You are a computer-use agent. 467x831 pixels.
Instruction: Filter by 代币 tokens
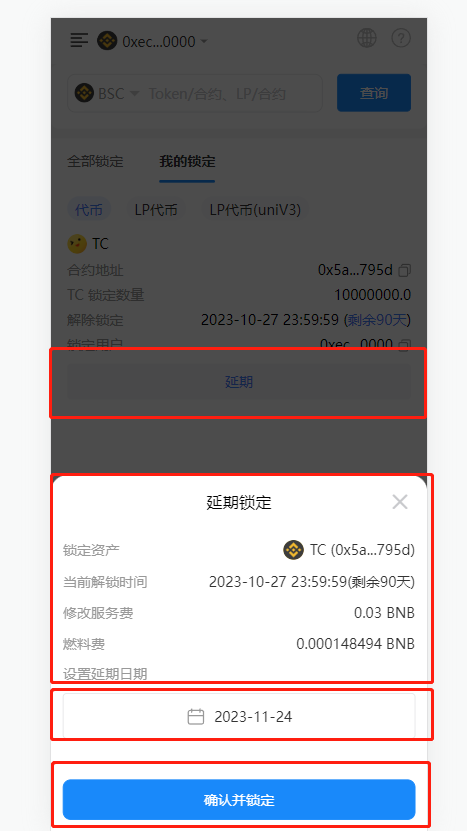click(x=89, y=210)
